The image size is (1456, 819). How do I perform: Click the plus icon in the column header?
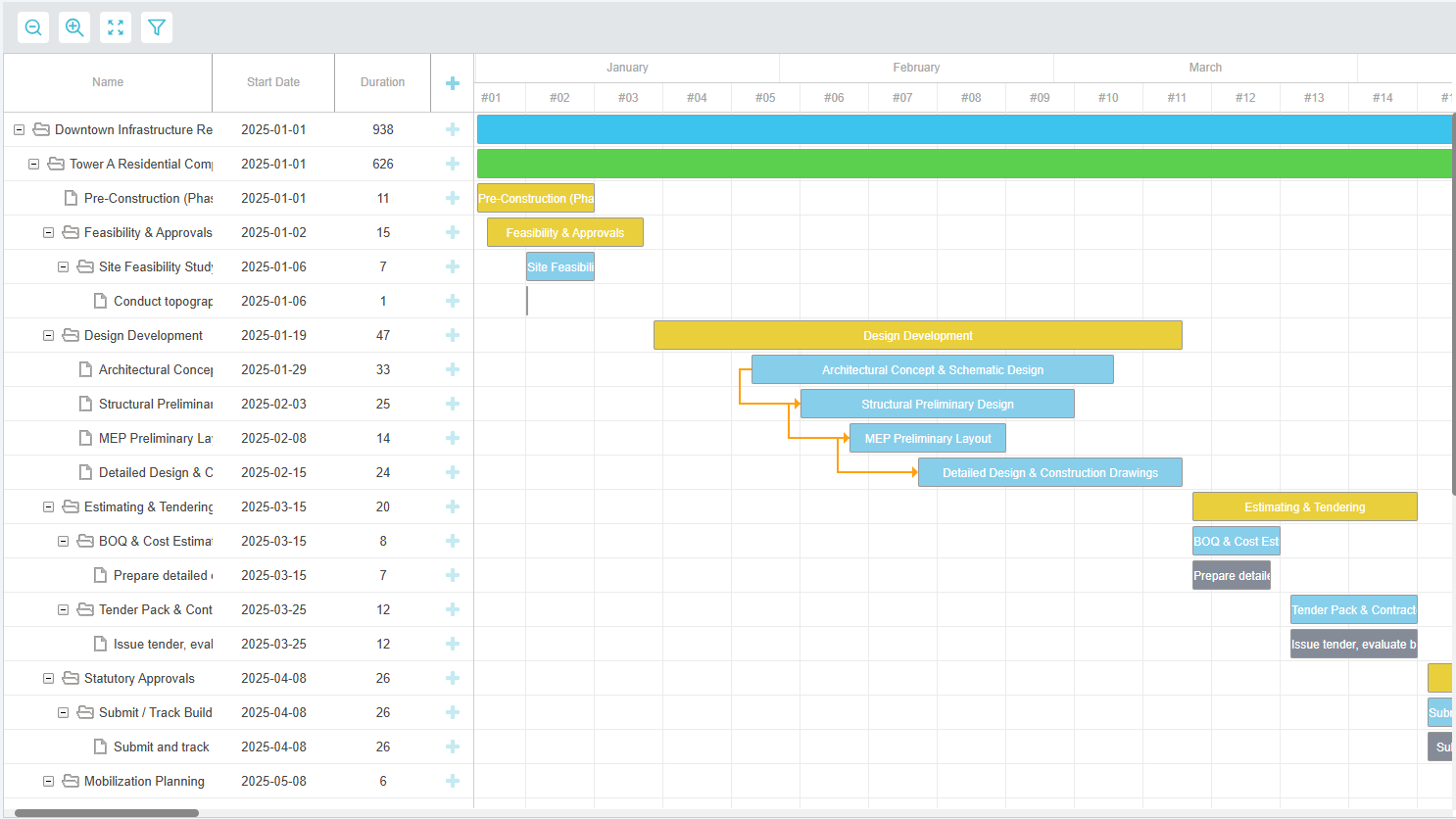click(453, 83)
